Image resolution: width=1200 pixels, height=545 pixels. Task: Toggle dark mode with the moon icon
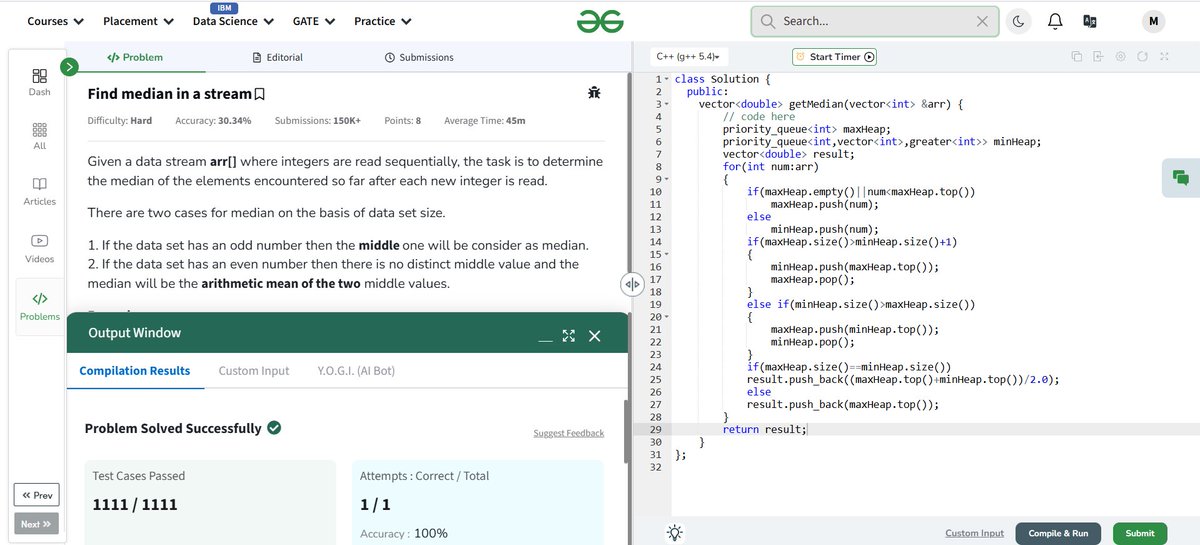[1018, 21]
